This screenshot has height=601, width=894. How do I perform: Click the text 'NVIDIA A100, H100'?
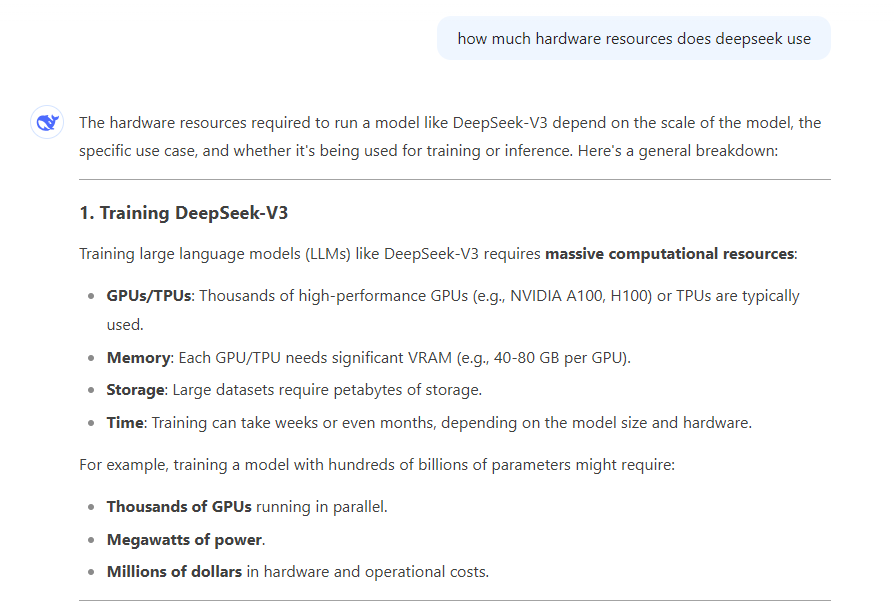[x=579, y=296]
